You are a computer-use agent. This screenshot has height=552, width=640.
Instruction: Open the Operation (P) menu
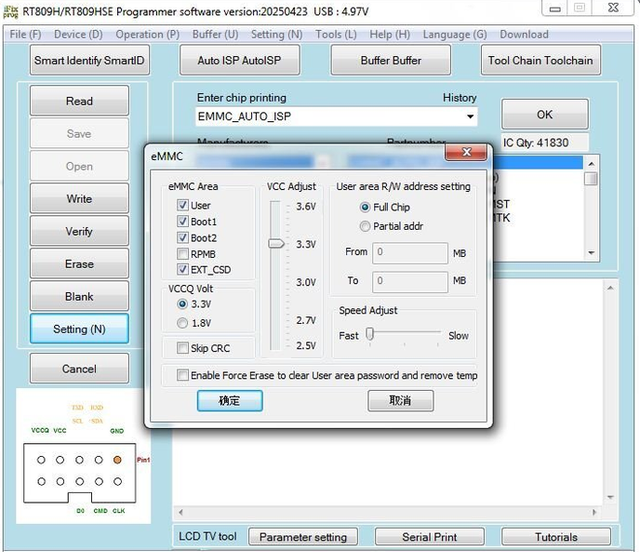point(147,34)
